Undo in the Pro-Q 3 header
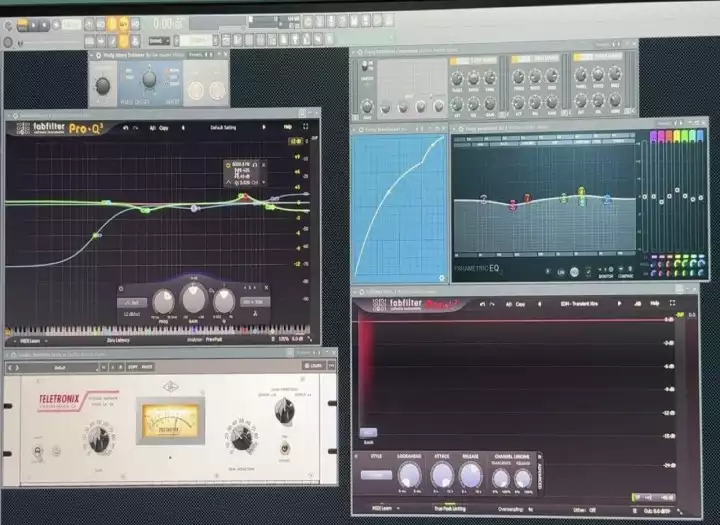 pyautogui.click(x=126, y=128)
